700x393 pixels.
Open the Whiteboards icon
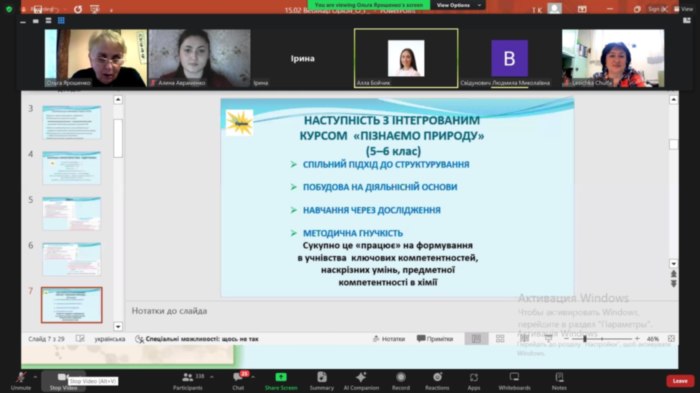[514, 377]
